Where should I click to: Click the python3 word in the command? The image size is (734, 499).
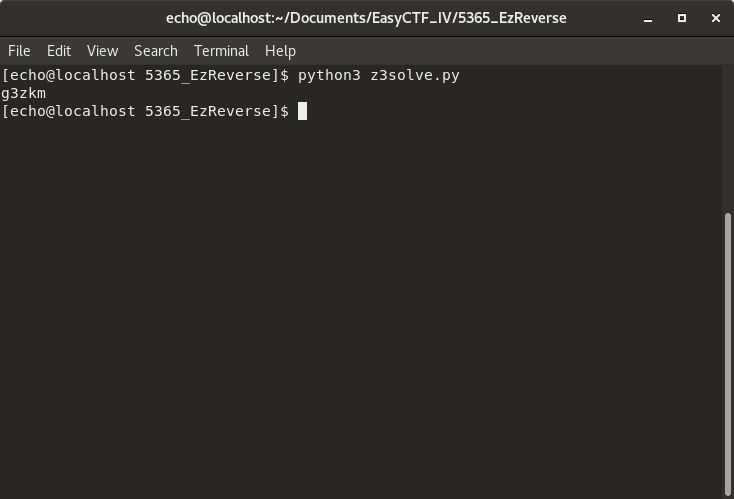pyautogui.click(x=328, y=75)
